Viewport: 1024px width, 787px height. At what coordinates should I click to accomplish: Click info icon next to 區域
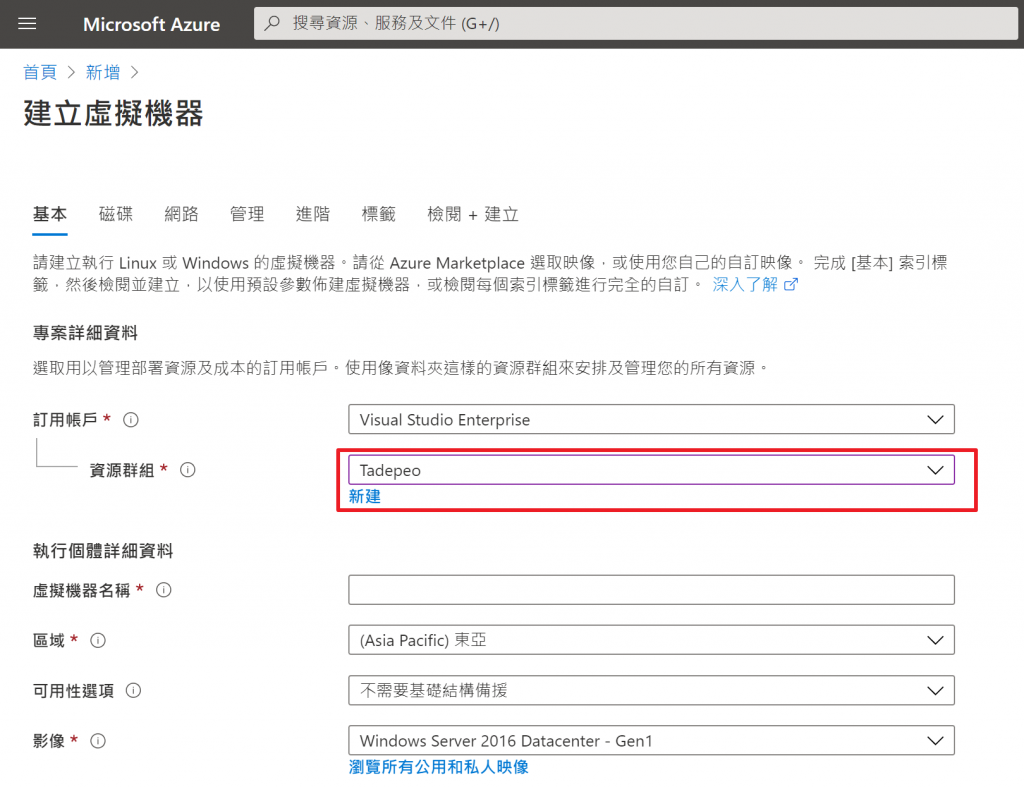(x=98, y=640)
